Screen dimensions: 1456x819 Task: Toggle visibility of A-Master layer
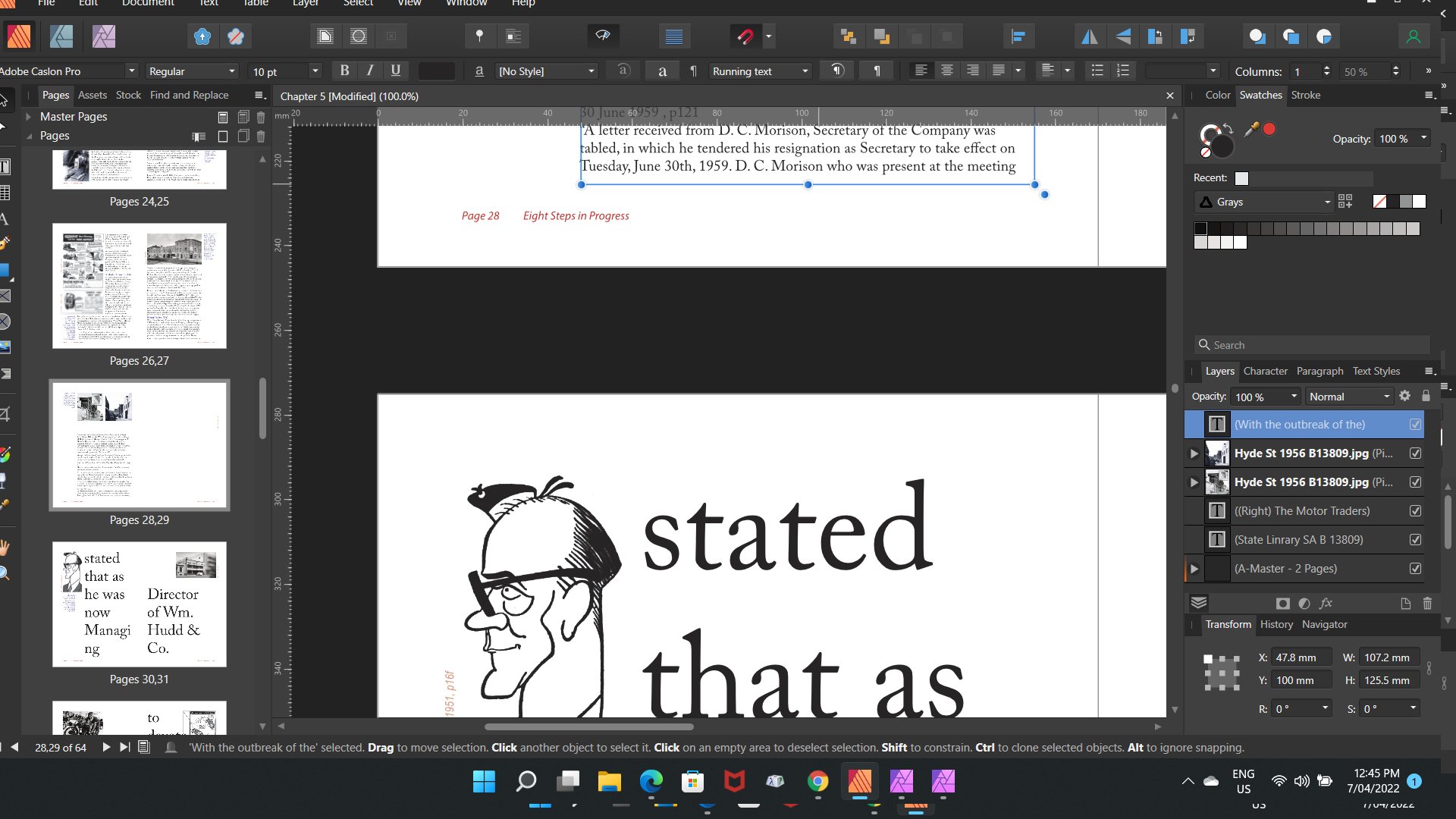pyautogui.click(x=1415, y=569)
